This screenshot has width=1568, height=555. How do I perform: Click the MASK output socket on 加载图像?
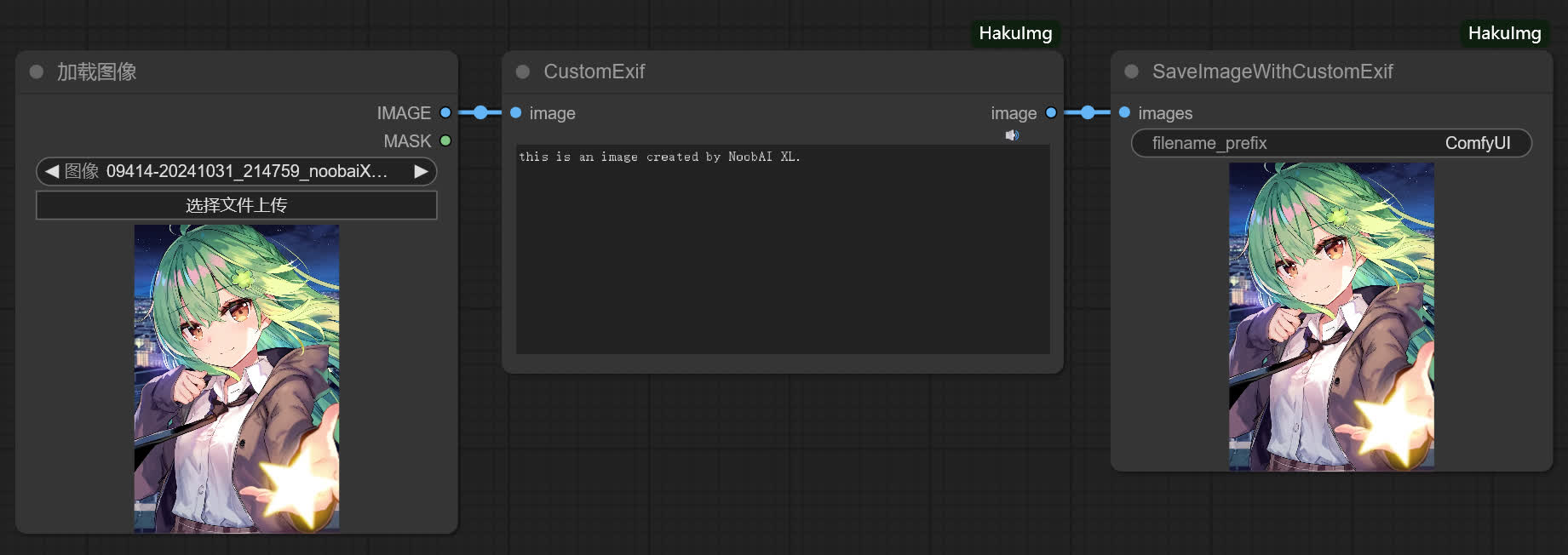[445, 140]
